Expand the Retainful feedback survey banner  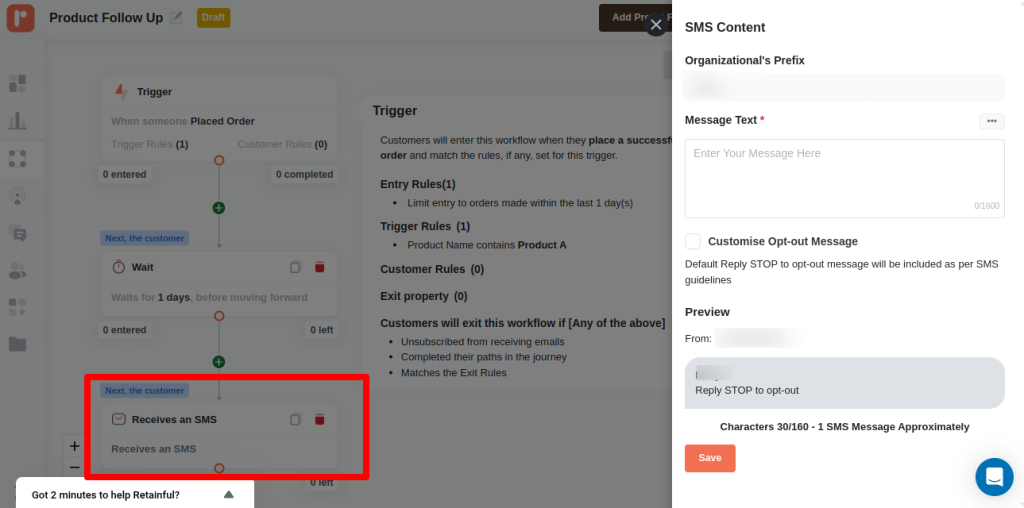pos(228,494)
